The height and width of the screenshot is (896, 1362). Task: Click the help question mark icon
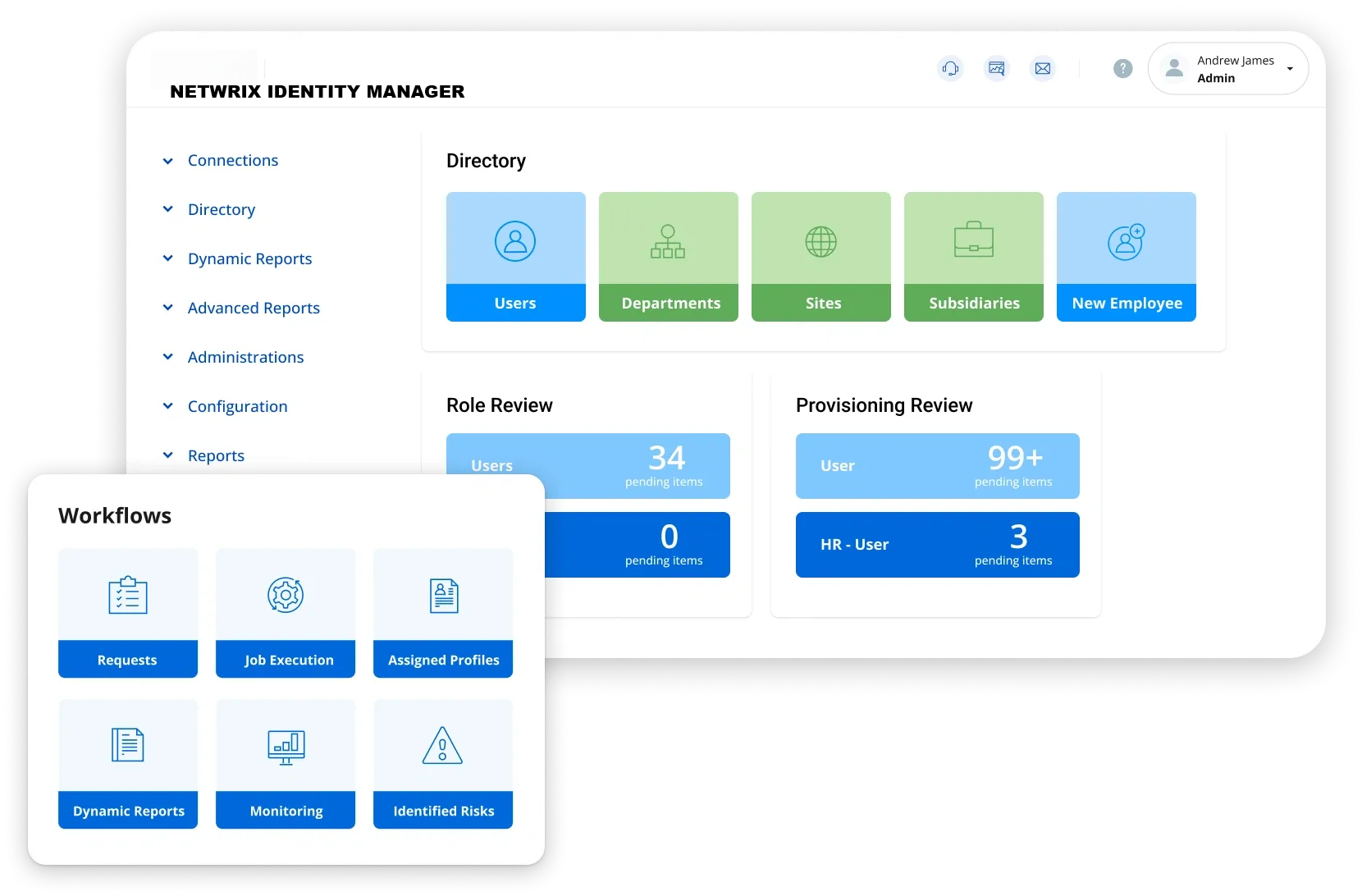[x=1122, y=68]
